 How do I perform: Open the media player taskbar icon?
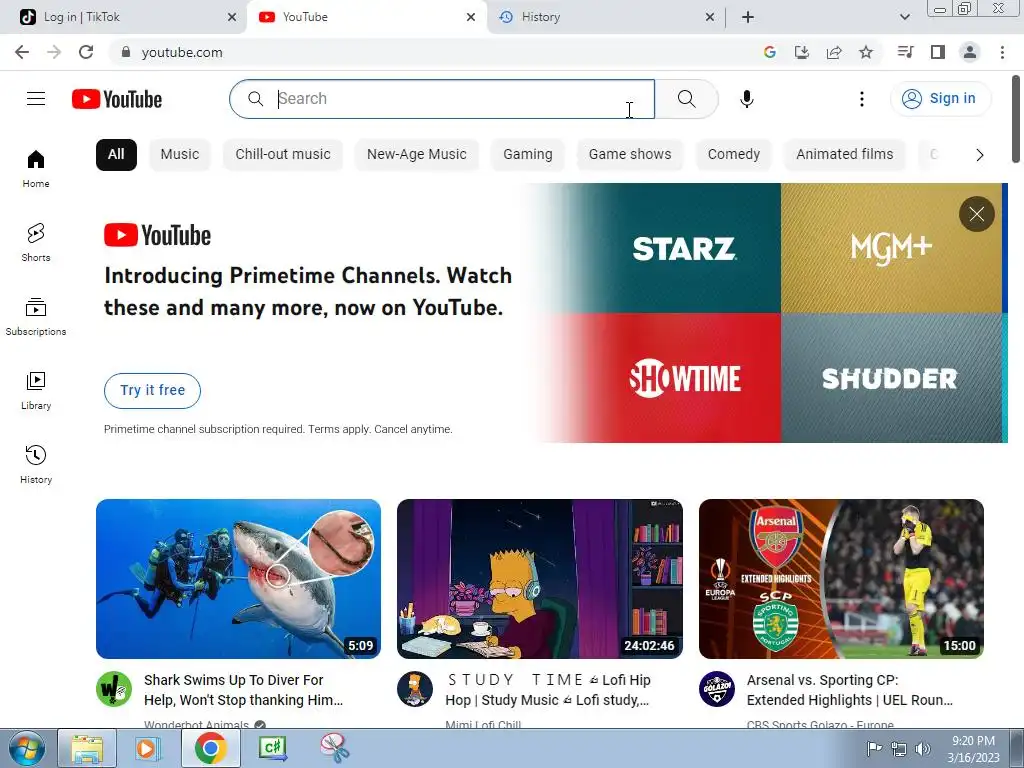(148, 748)
